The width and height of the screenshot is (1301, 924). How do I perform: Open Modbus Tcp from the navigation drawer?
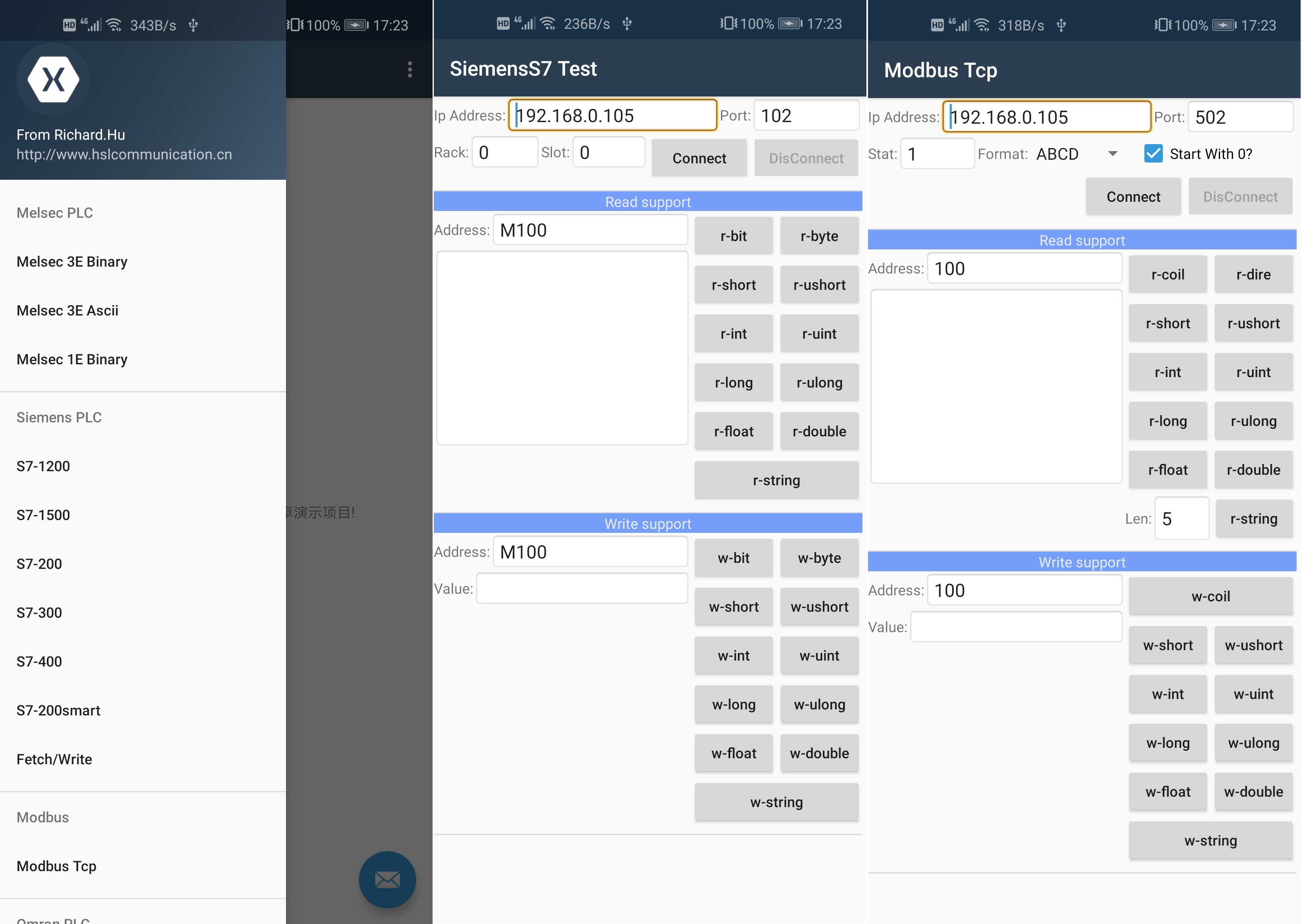point(56,866)
